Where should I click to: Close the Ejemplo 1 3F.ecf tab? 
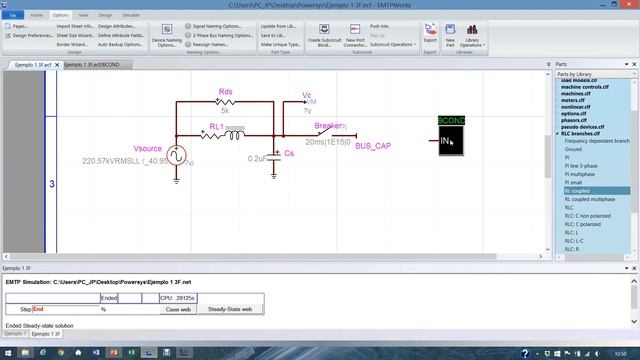click(57, 65)
